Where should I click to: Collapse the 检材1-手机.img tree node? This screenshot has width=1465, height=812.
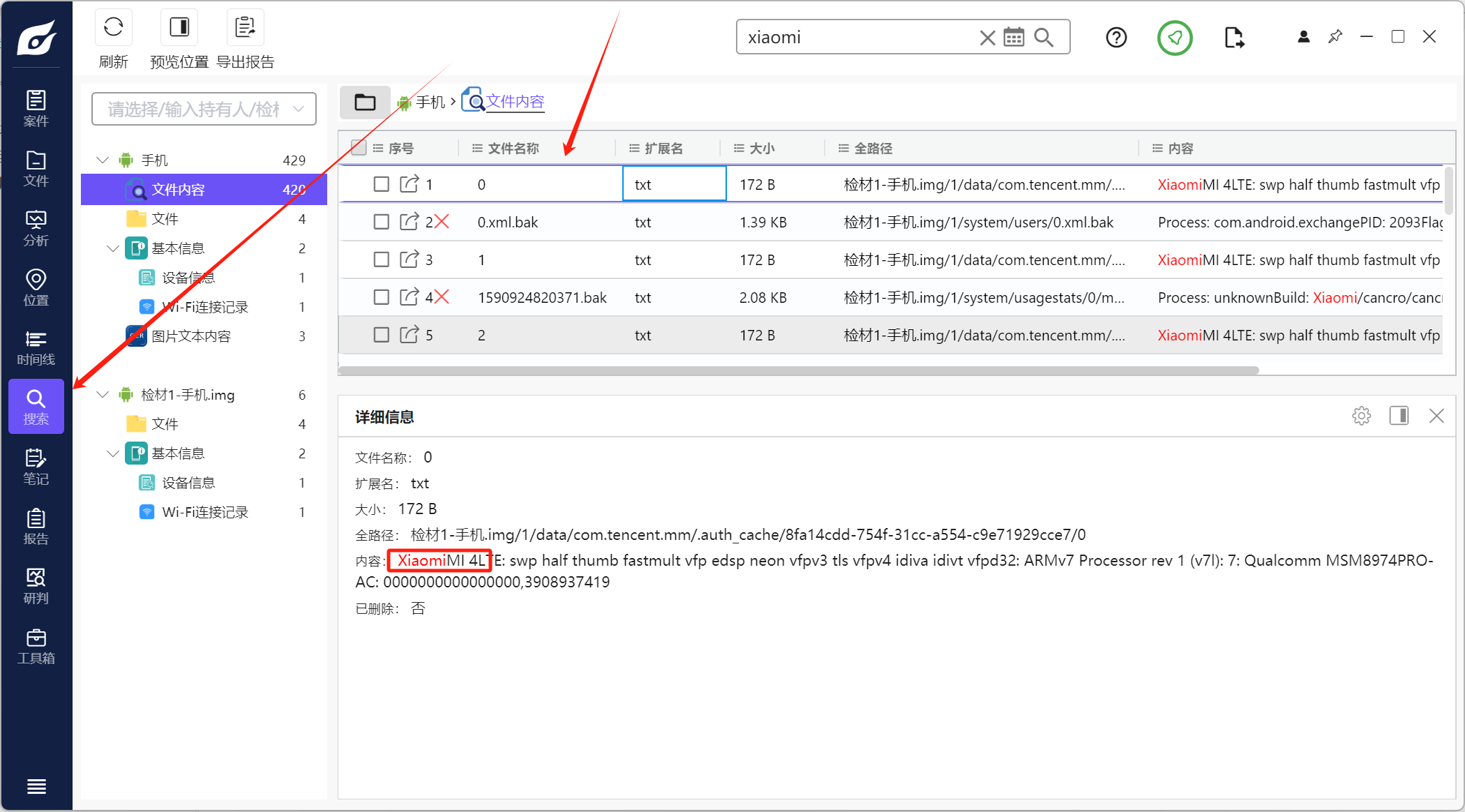click(103, 395)
